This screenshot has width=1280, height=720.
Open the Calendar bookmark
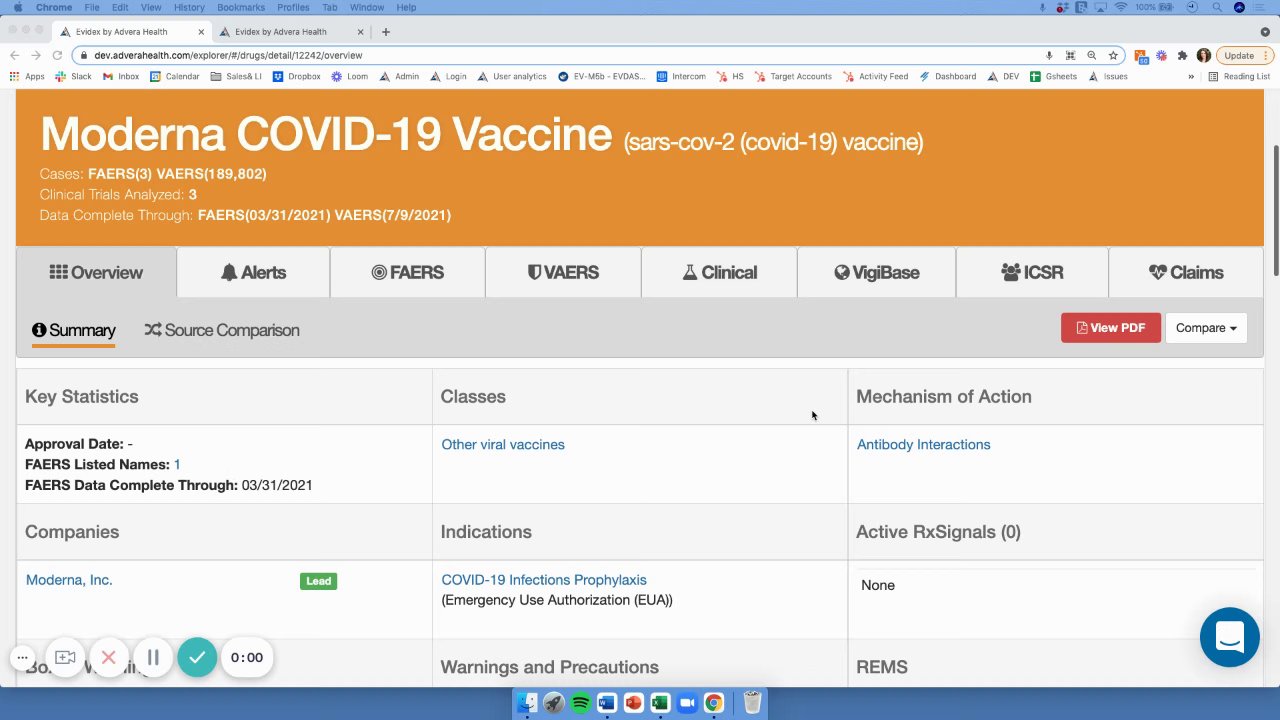(x=175, y=76)
